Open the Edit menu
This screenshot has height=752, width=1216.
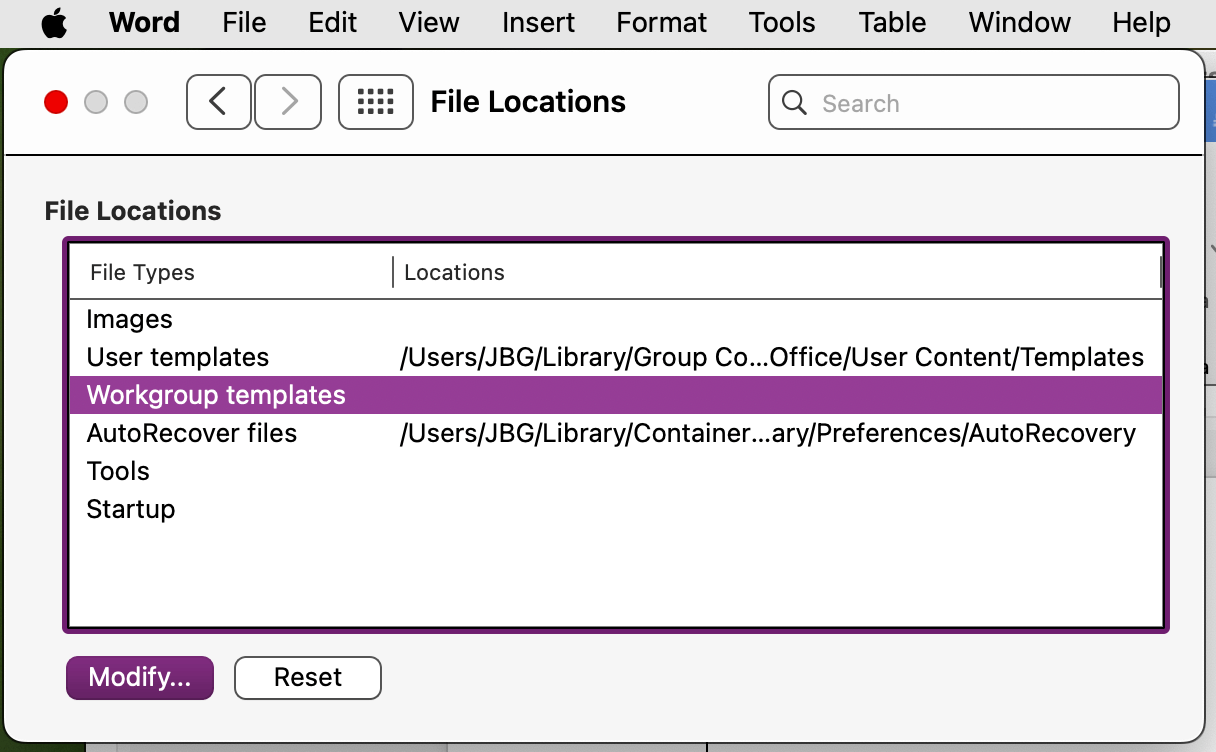(333, 23)
